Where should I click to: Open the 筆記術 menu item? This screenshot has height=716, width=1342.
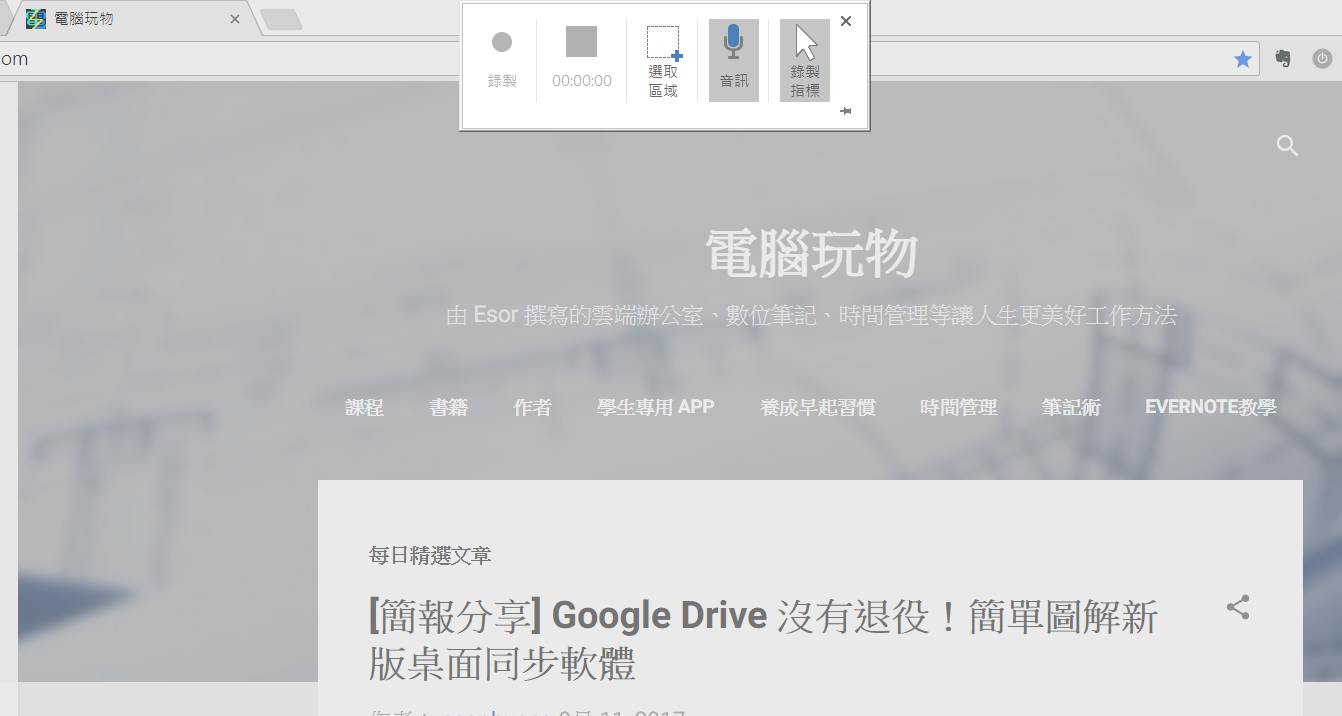pyautogui.click(x=1071, y=407)
